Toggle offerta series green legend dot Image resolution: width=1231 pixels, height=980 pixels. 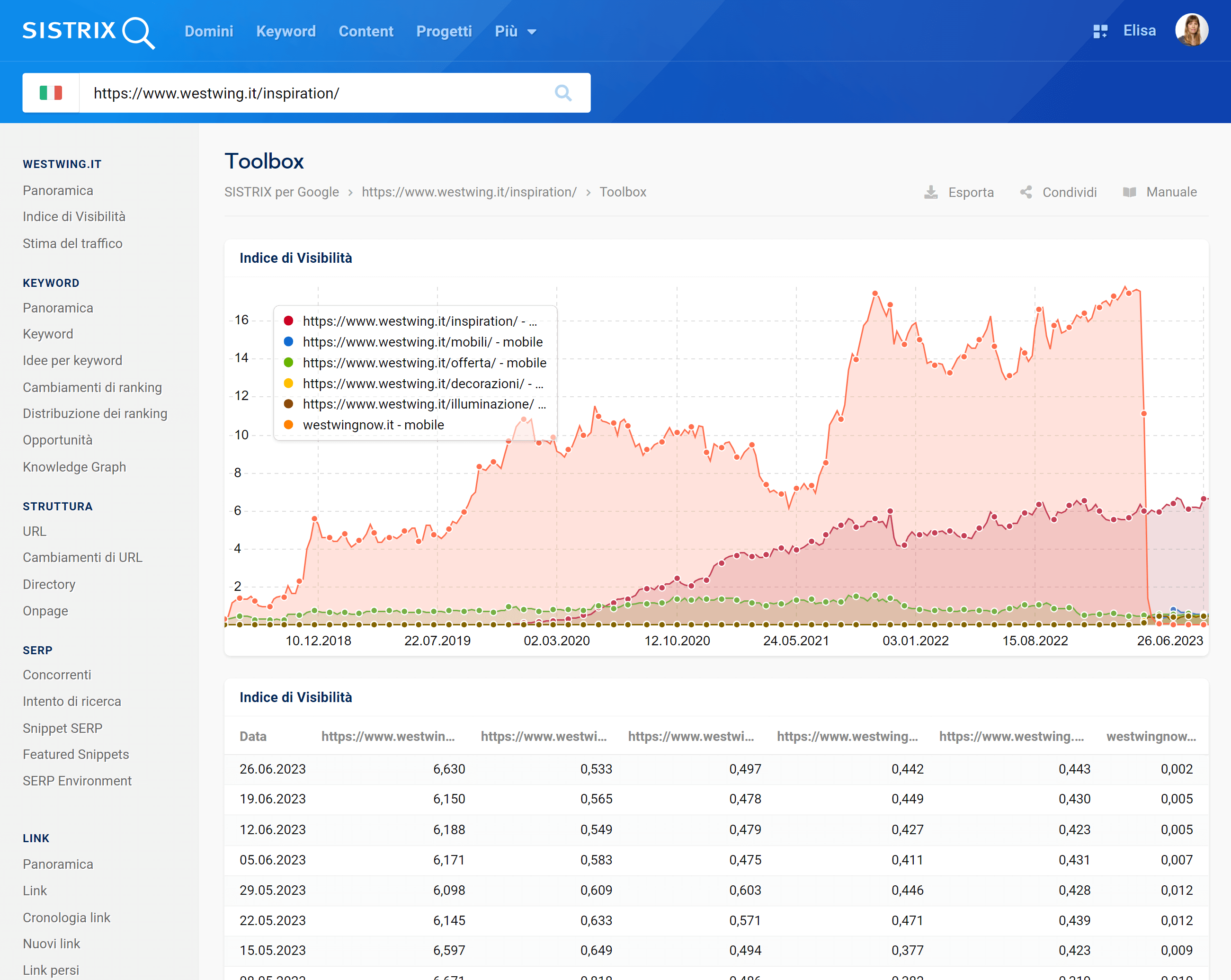coord(289,363)
